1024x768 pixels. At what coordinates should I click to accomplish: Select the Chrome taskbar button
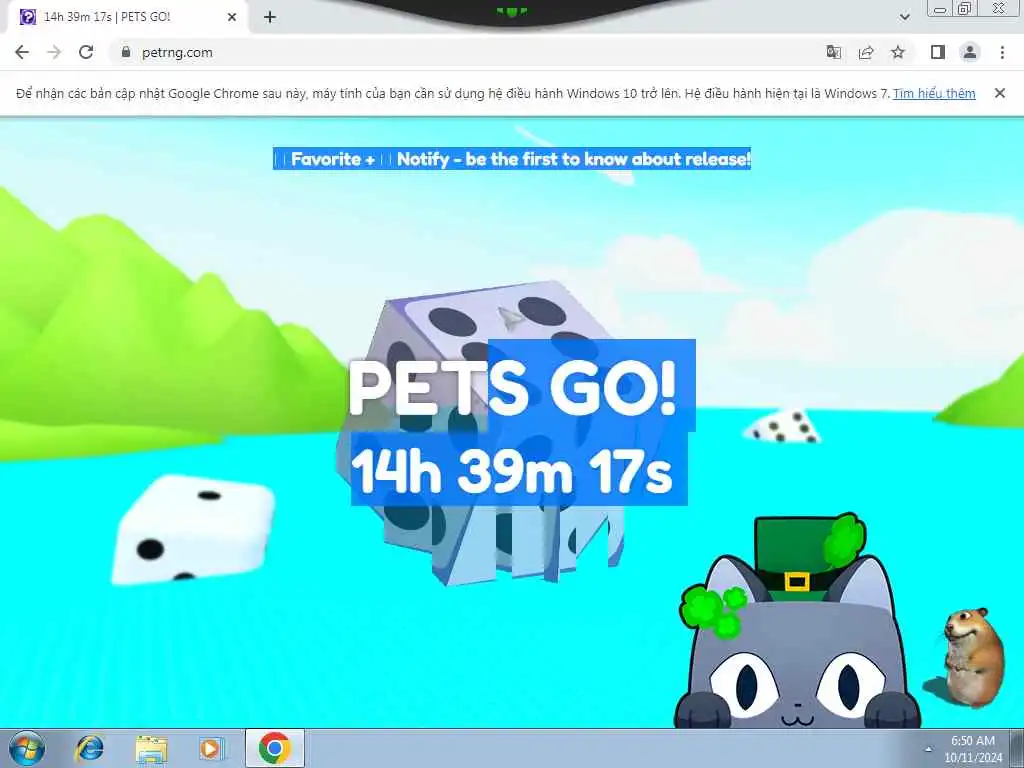click(274, 748)
